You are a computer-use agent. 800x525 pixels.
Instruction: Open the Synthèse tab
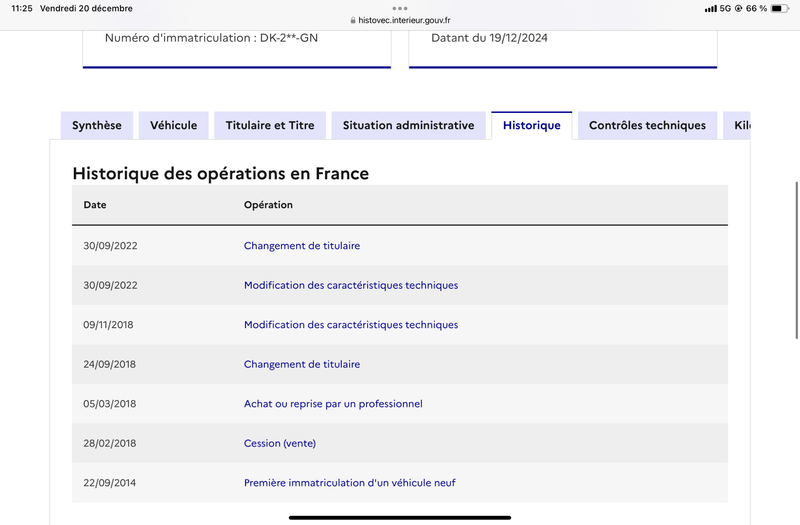[x=96, y=126]
